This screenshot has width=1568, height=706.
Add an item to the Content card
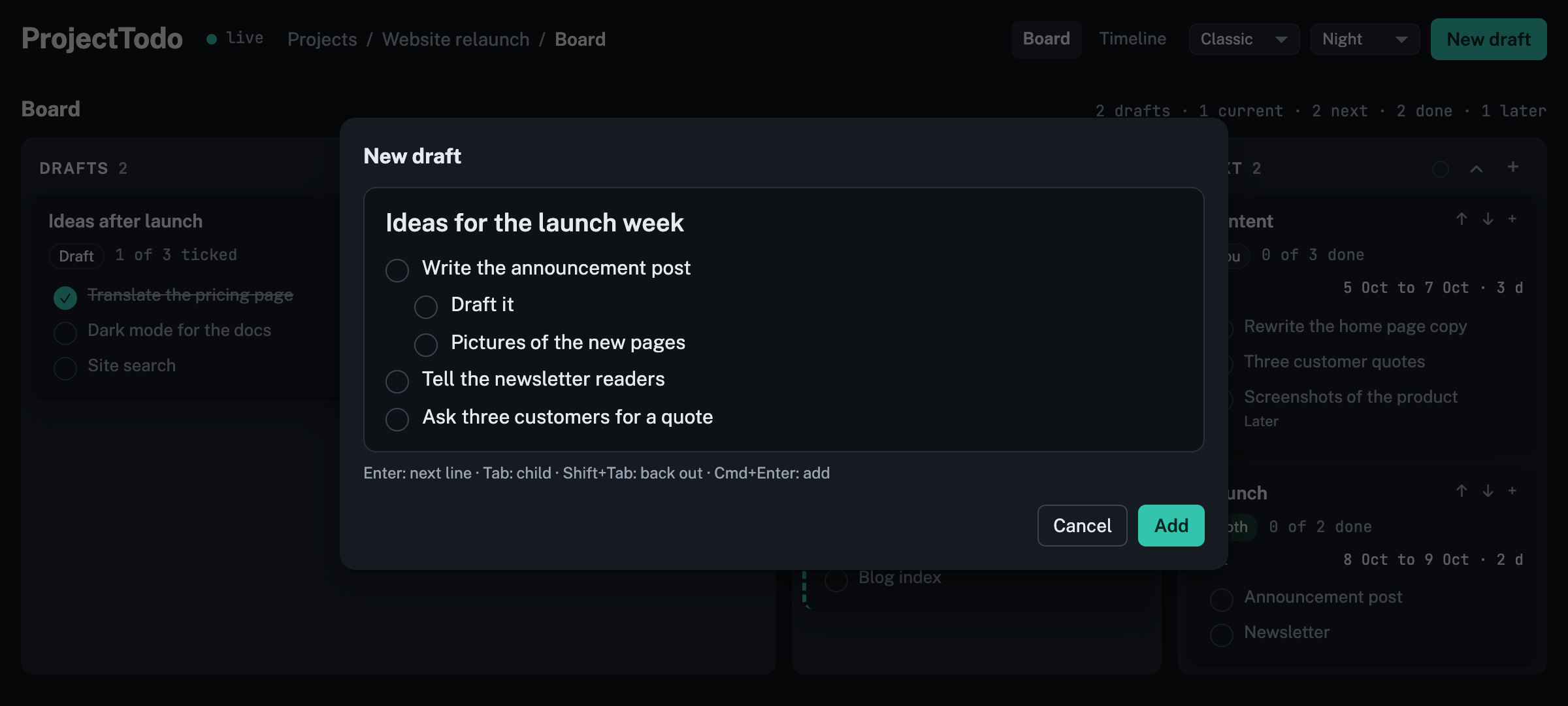(1512, 219)
